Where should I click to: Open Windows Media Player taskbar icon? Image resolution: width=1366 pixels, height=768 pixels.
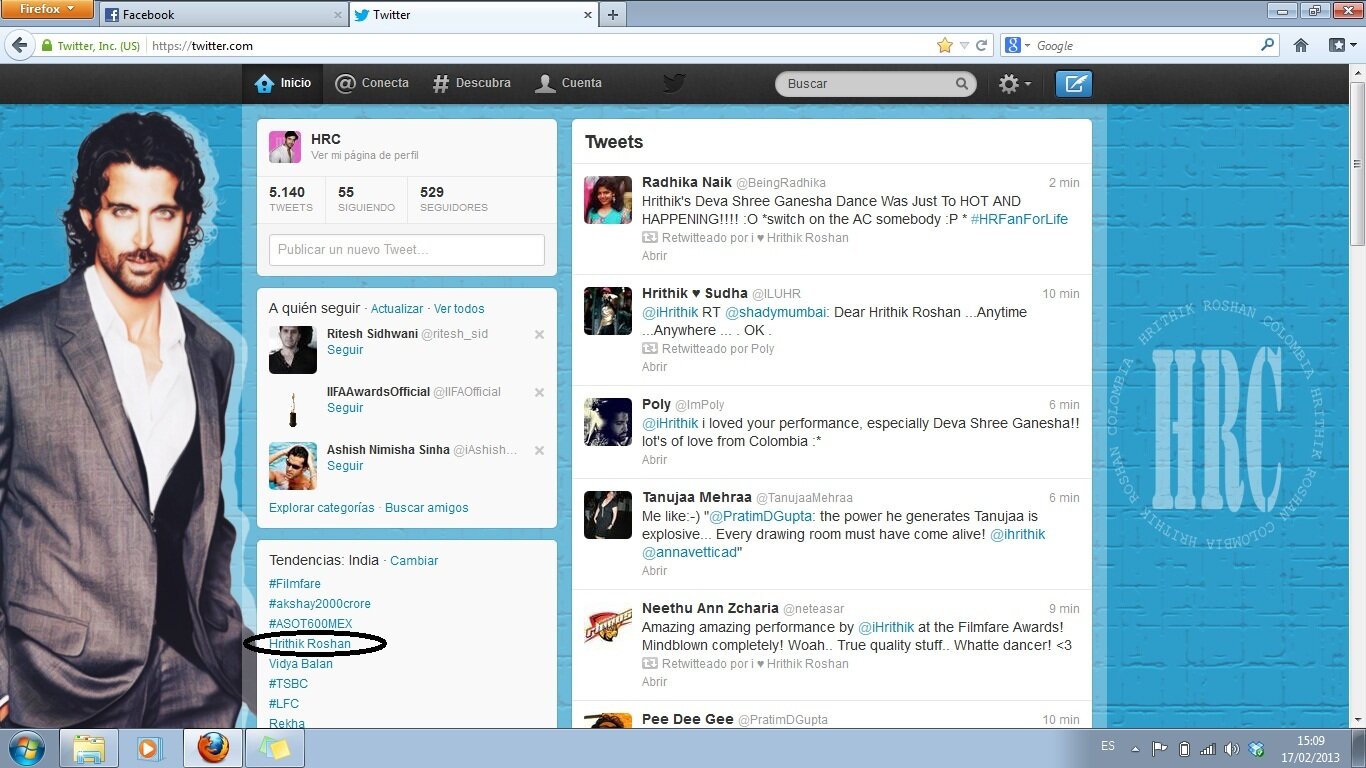click(150, 748)
